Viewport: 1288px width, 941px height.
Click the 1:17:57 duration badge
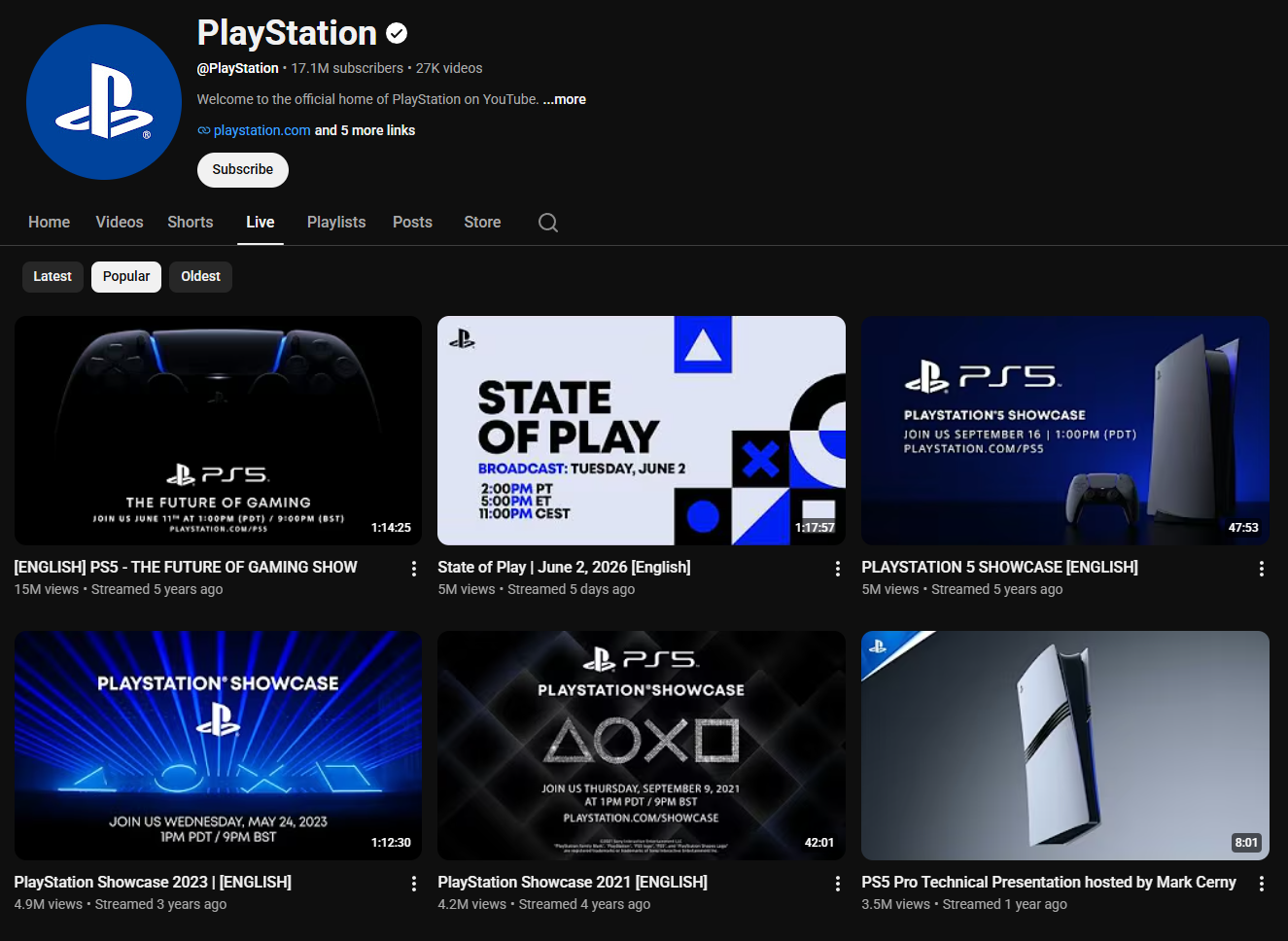815,528
